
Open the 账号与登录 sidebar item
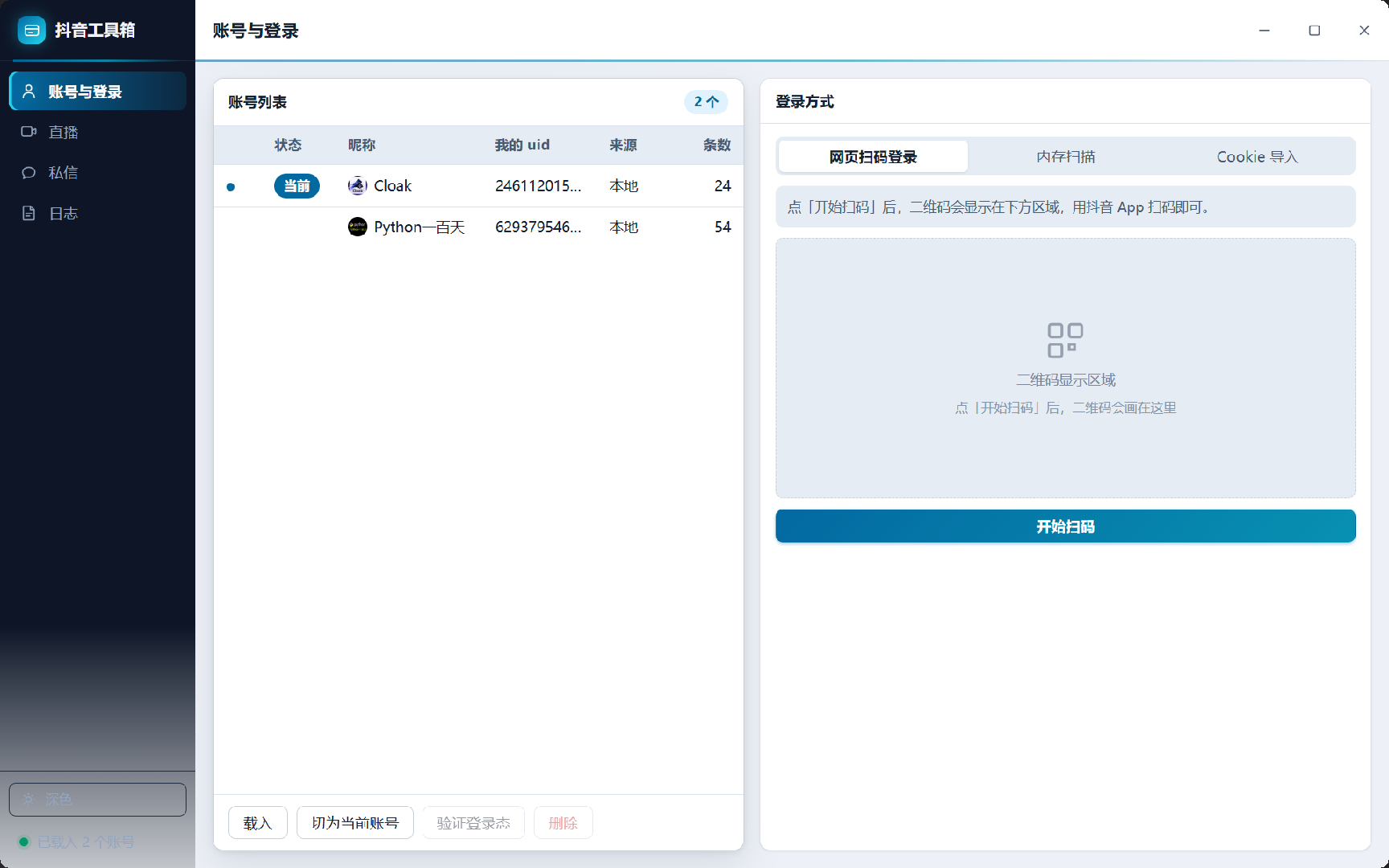(98, 91)
